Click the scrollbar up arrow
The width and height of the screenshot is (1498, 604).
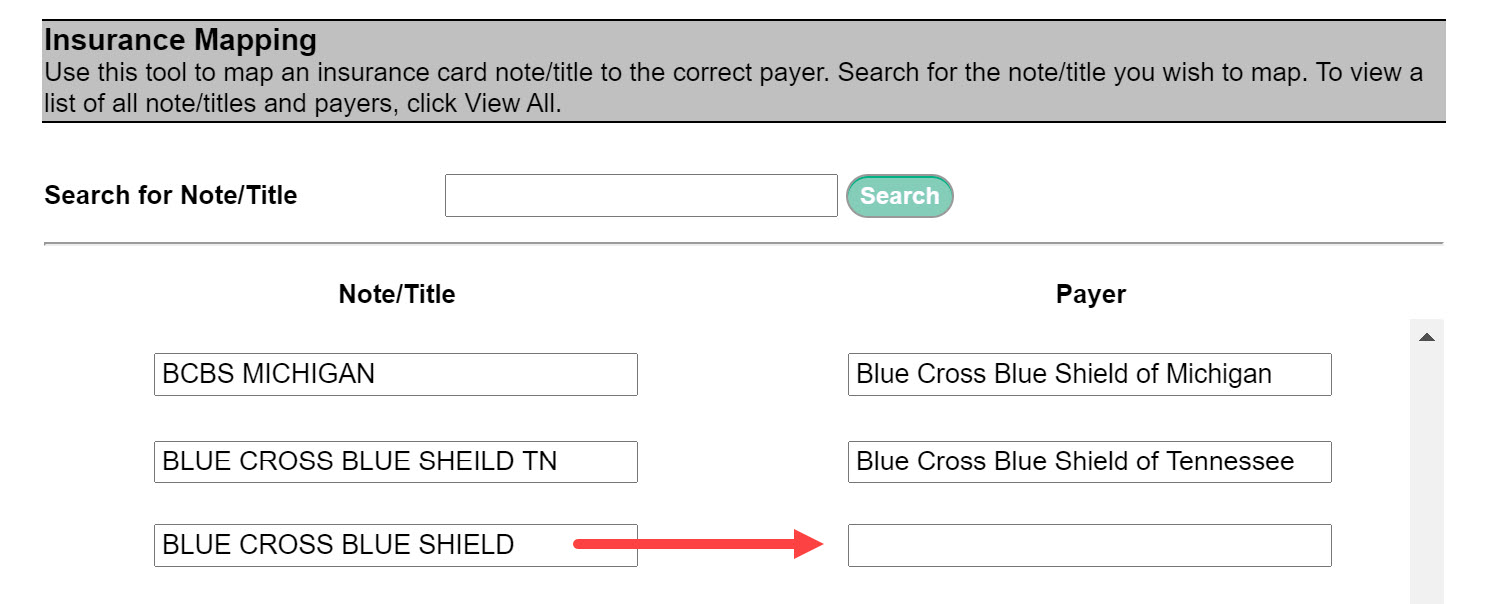tap(1427, 338)
